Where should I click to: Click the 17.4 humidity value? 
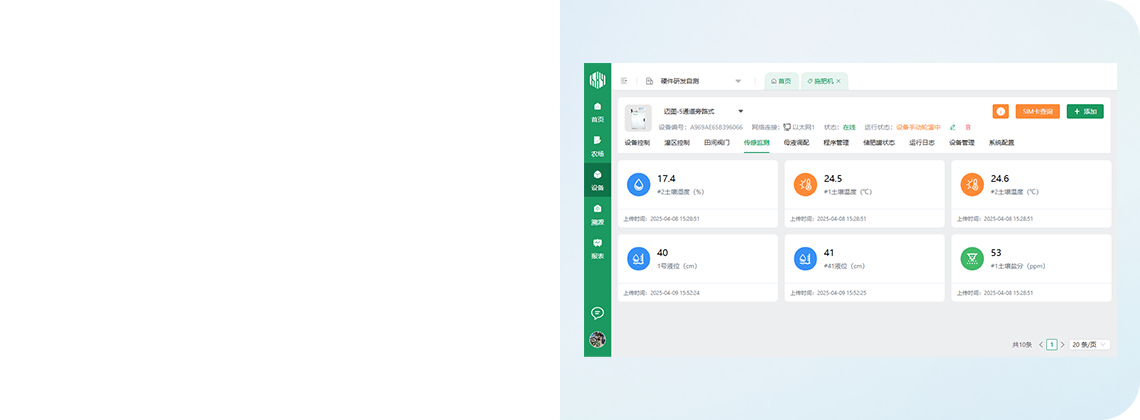coord(667,179)
